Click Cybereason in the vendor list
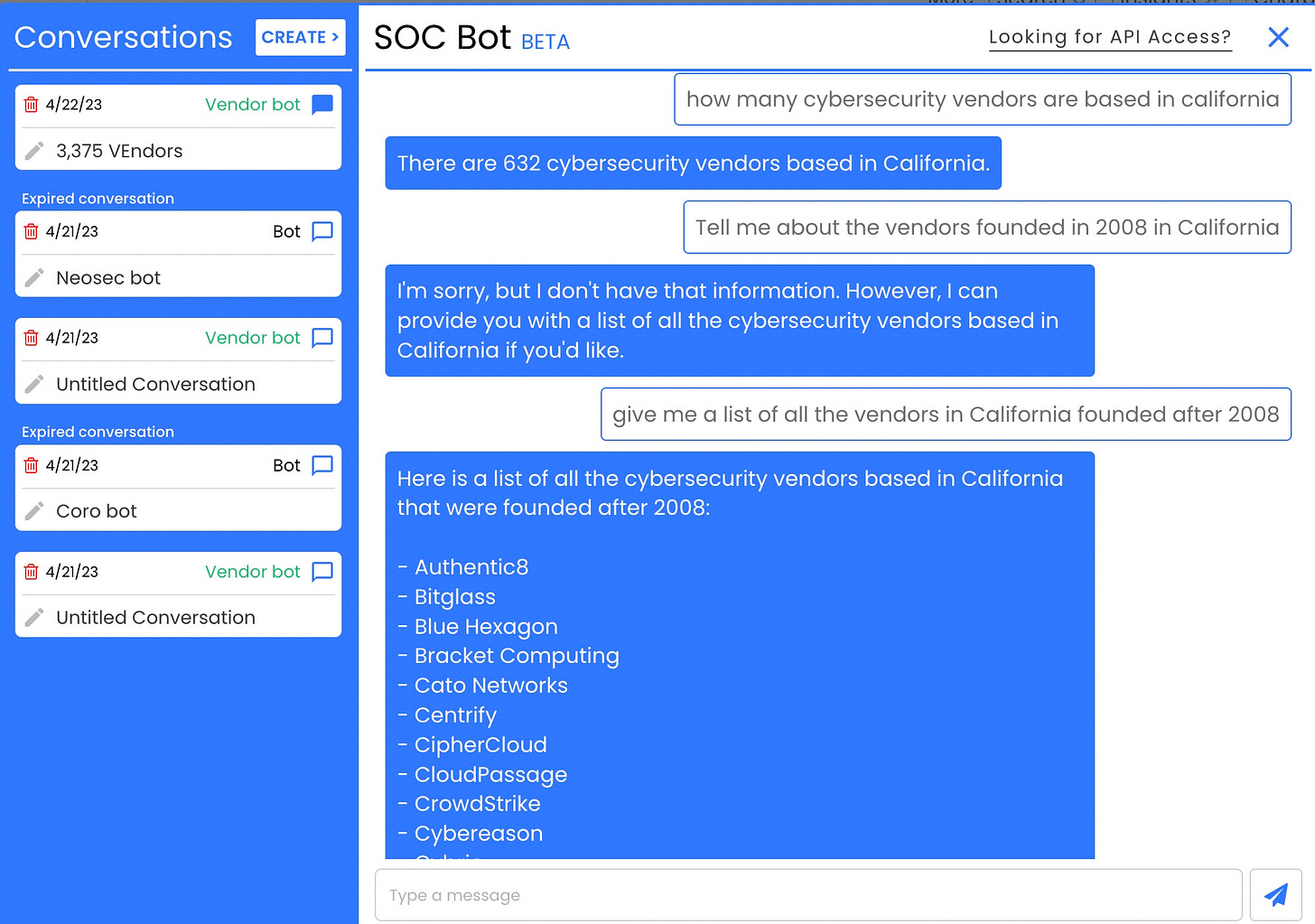 tap(479, 834)
